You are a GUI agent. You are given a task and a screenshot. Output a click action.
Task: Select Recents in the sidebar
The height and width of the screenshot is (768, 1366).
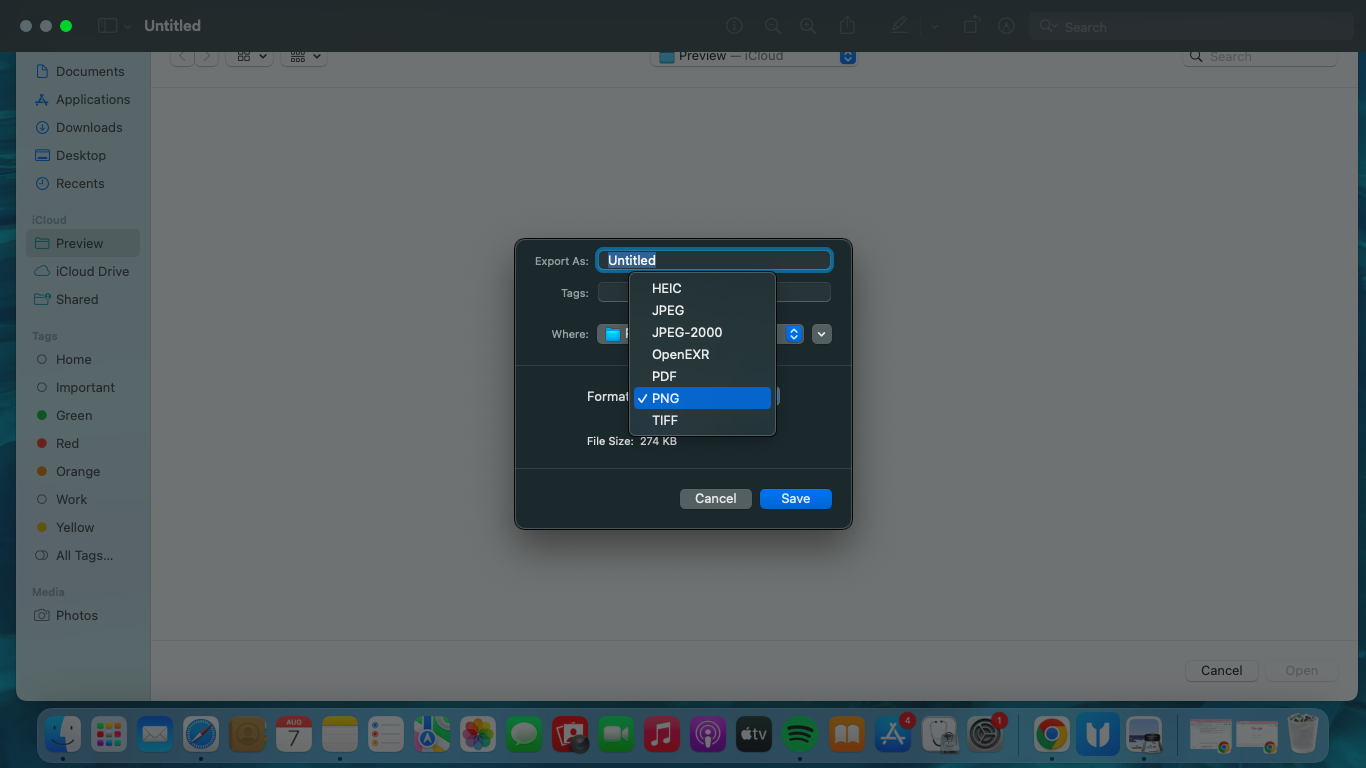point(82,184)
